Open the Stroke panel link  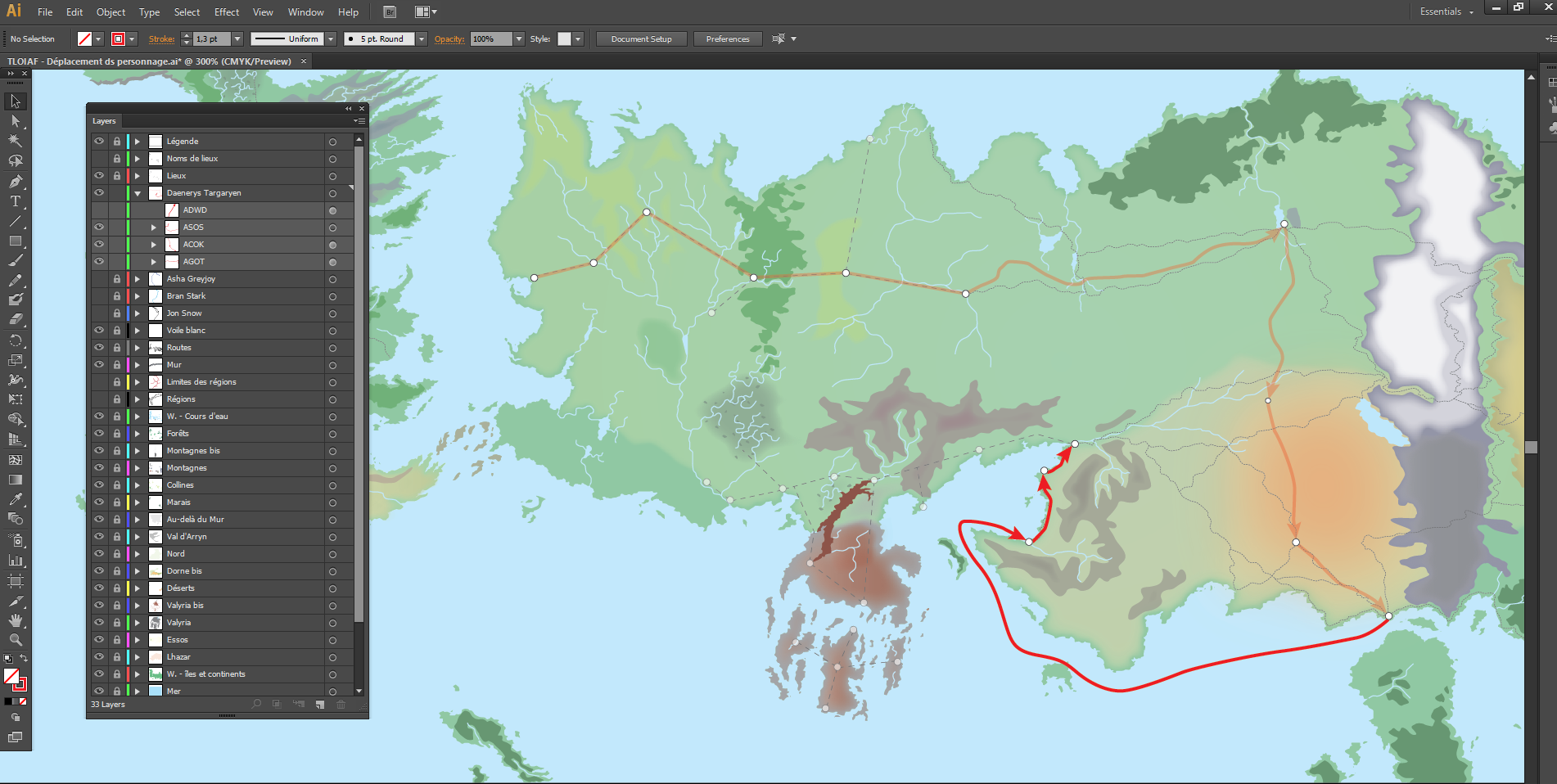pos(161,38)
